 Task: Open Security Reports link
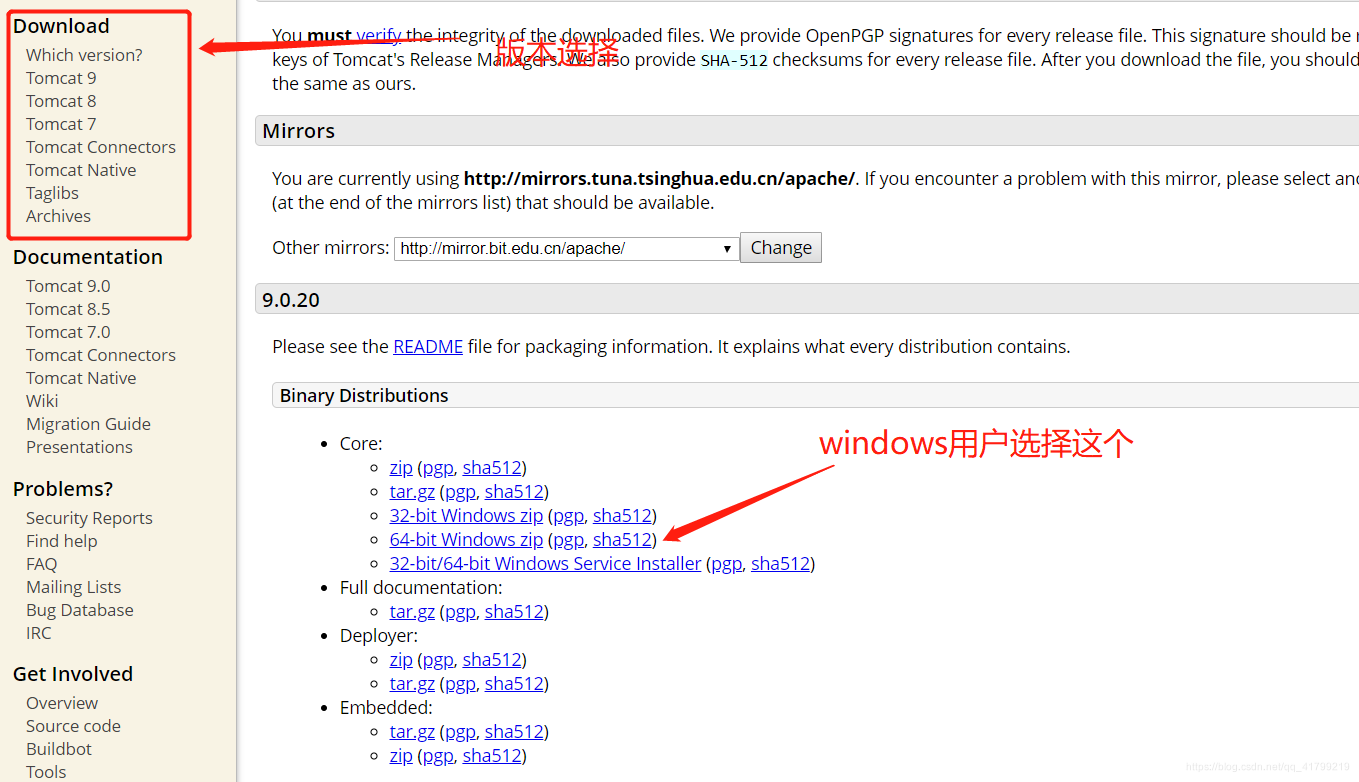click(x=89, y=518)
